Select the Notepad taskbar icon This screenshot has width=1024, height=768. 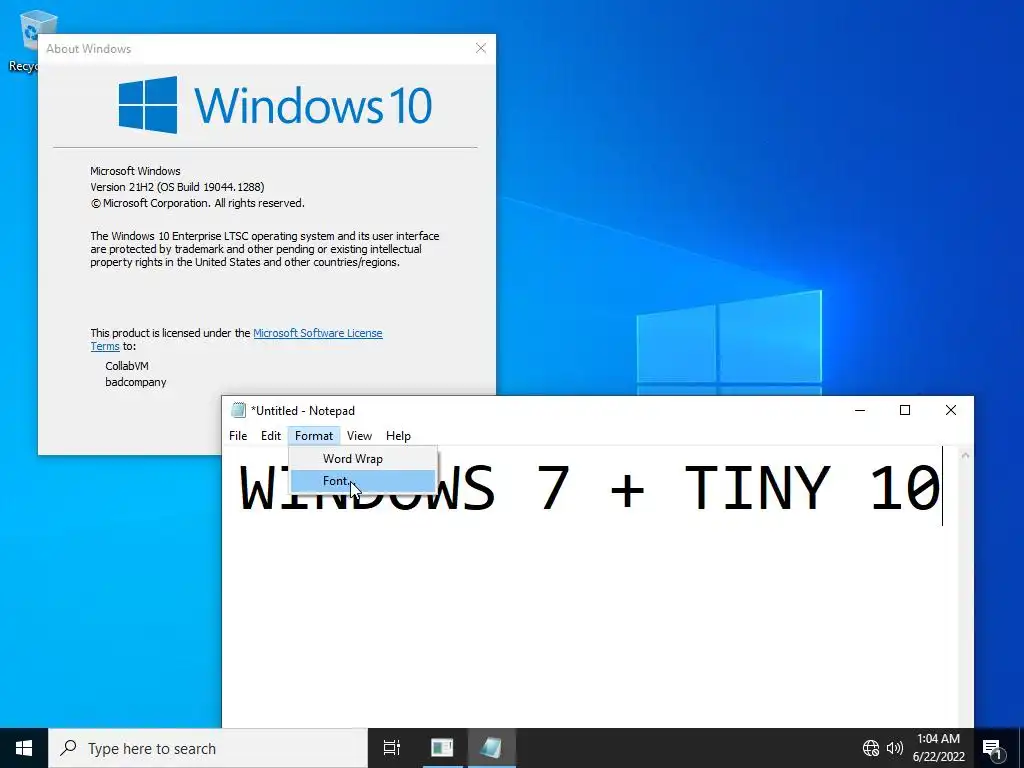(492, 748)
